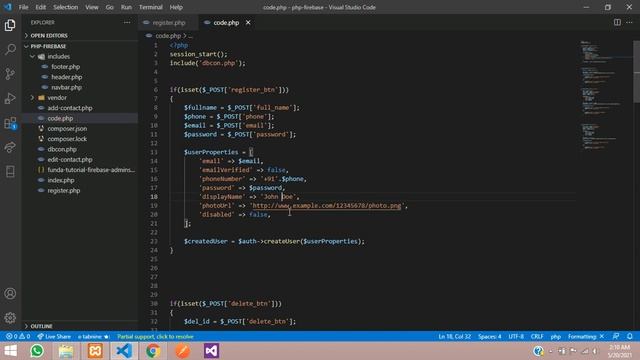
Task: Open Google Chrome from the taskbar
Action: (153, 351)
